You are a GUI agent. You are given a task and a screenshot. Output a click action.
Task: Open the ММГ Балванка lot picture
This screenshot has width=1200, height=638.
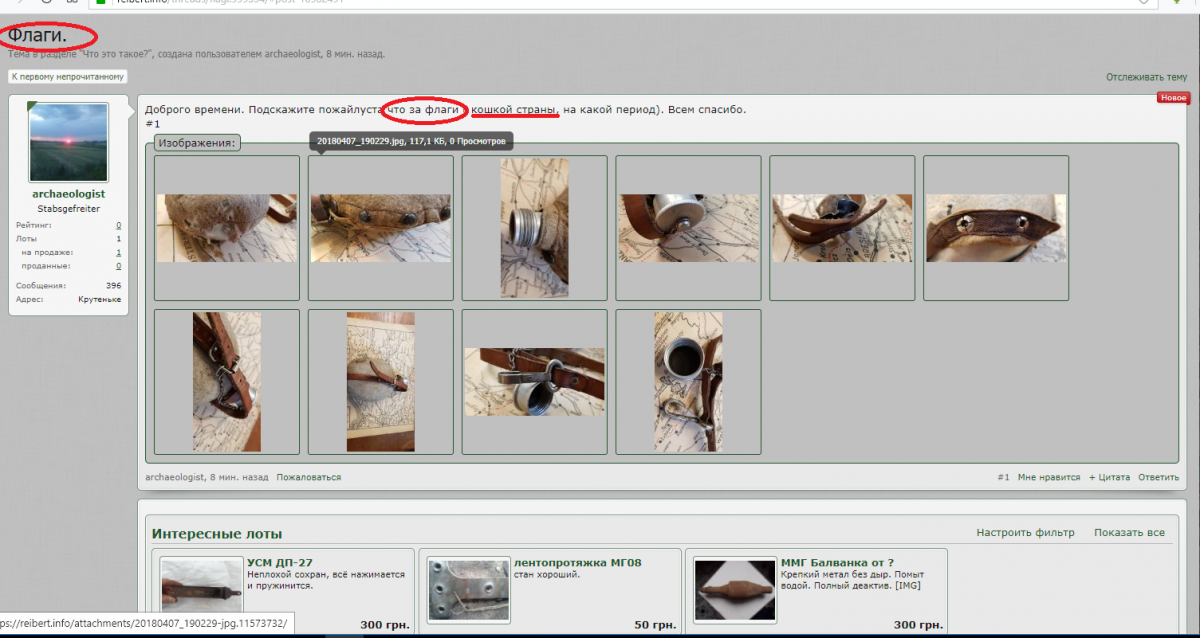[735, 592]
